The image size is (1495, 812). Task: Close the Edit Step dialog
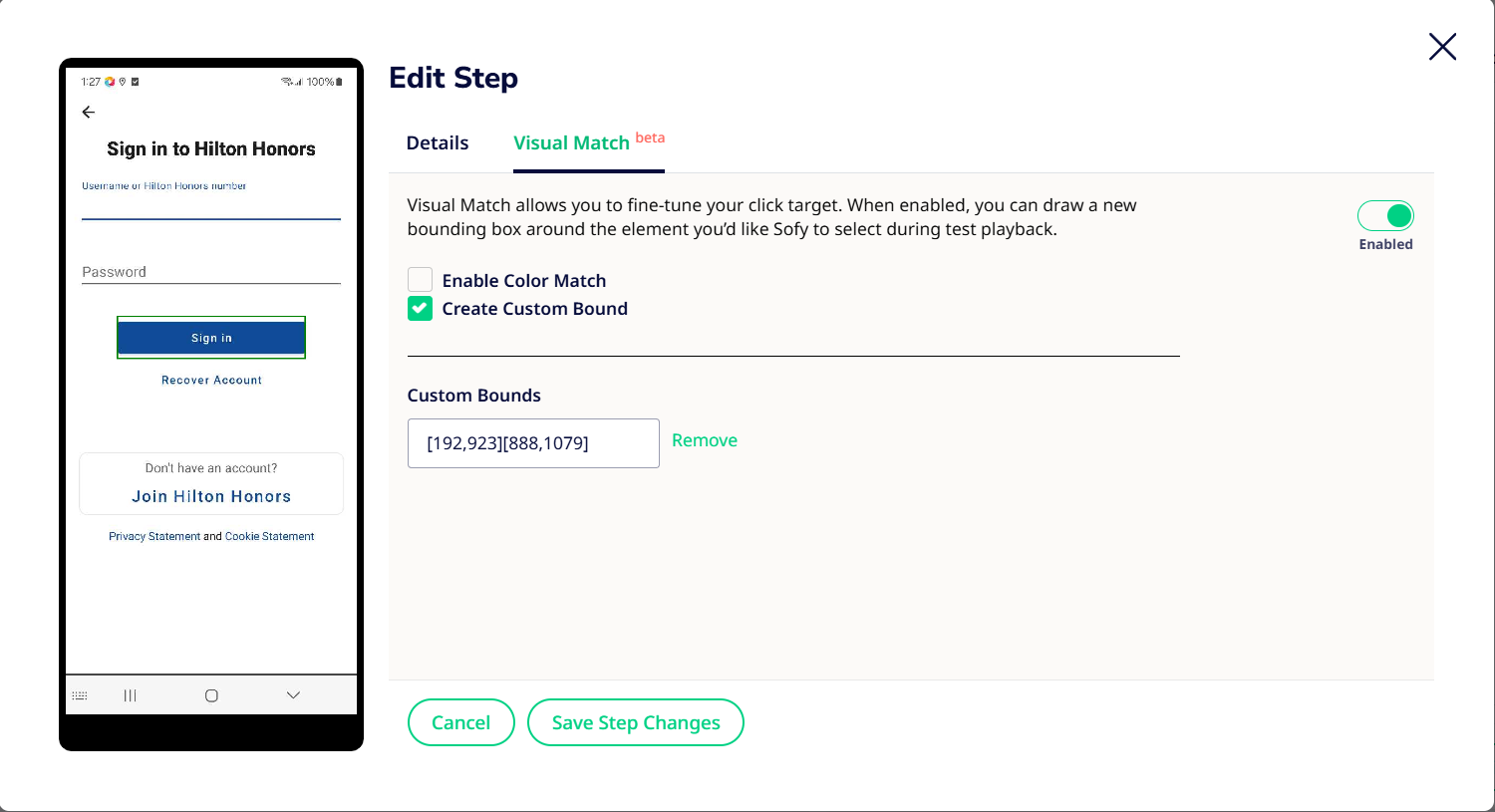1442,47
